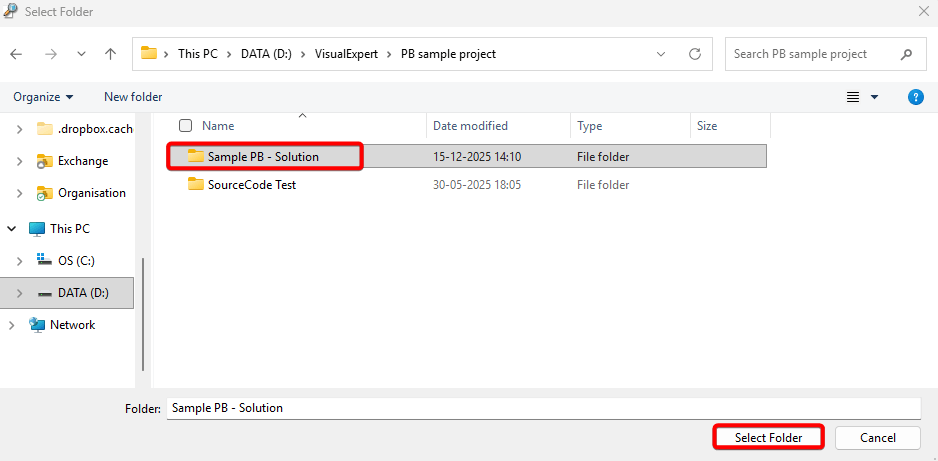Click the search magnifier icon
The width and height of the screenshot is (938, 461).
[906, 54]
